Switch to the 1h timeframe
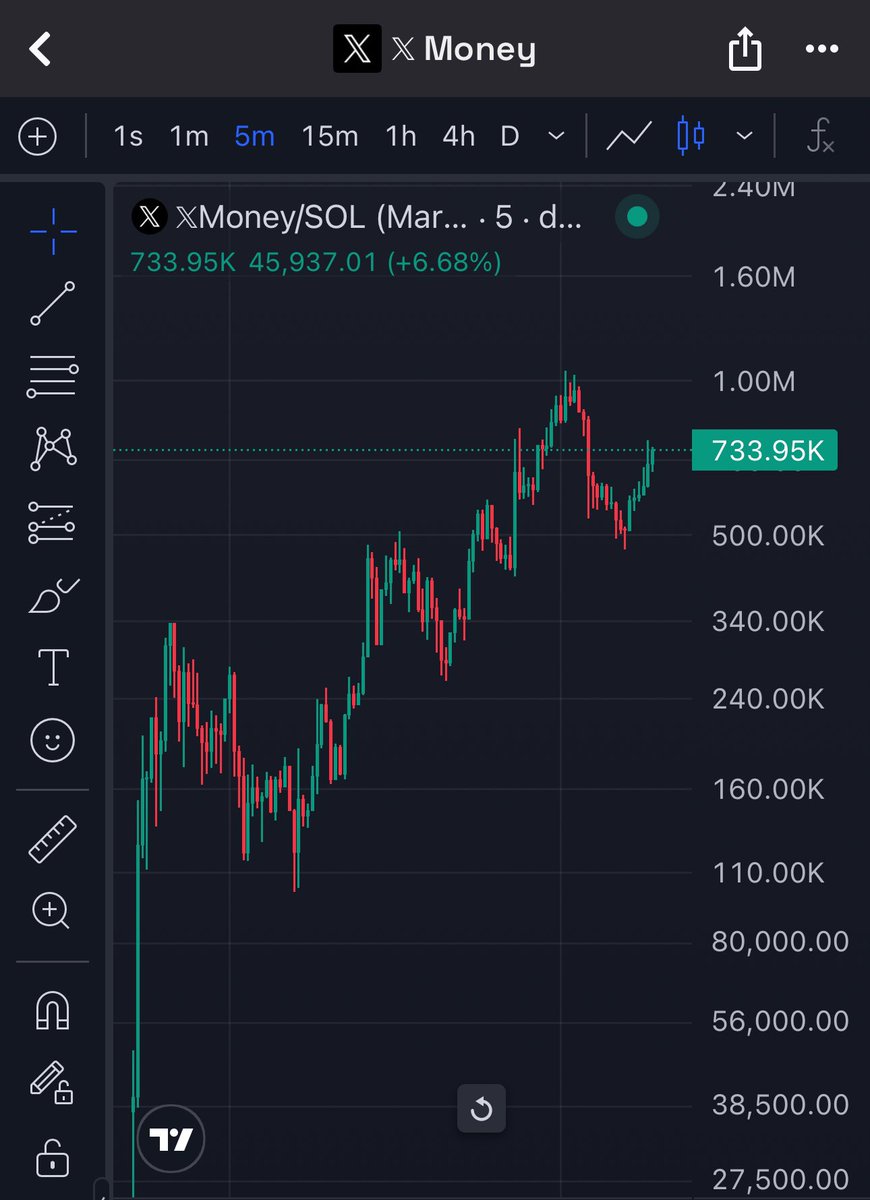Viewport: 870px width, 1200px height. pos(401,136)
